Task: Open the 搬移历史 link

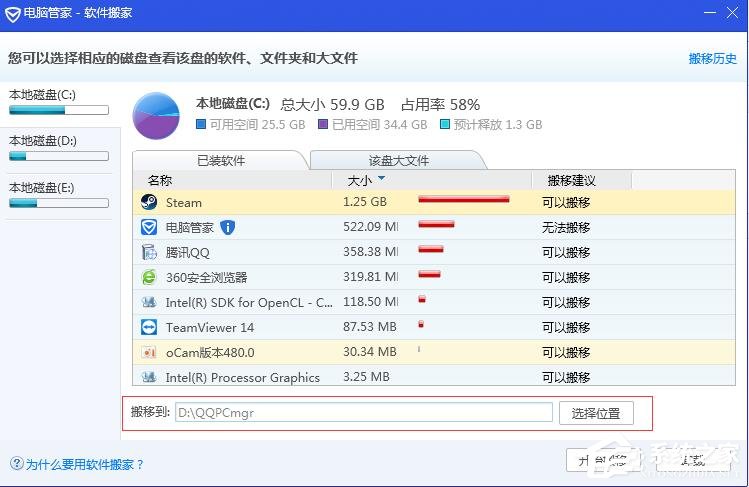Action: (712, 59)
